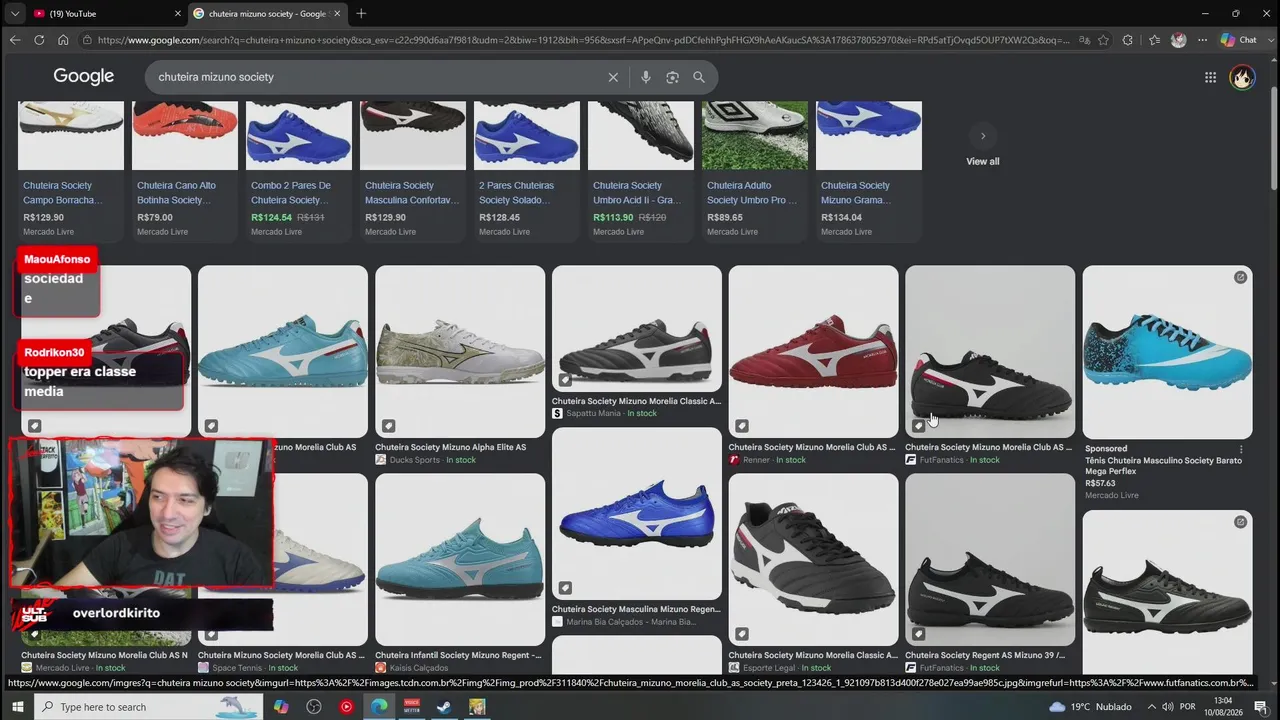Bookmark this page with the star icon
This screenshot has width=1280, height=720.
tap(1103, 40)
